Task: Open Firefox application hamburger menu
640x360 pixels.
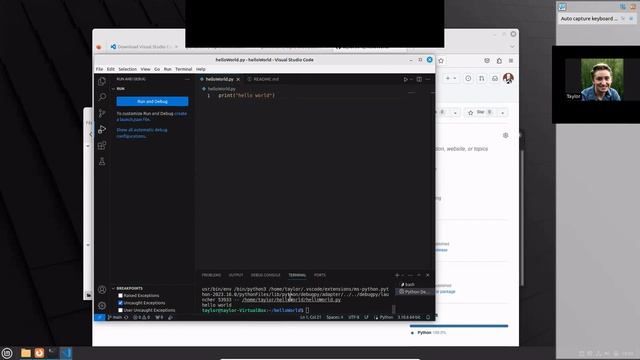Action: [x=511, y=61]
